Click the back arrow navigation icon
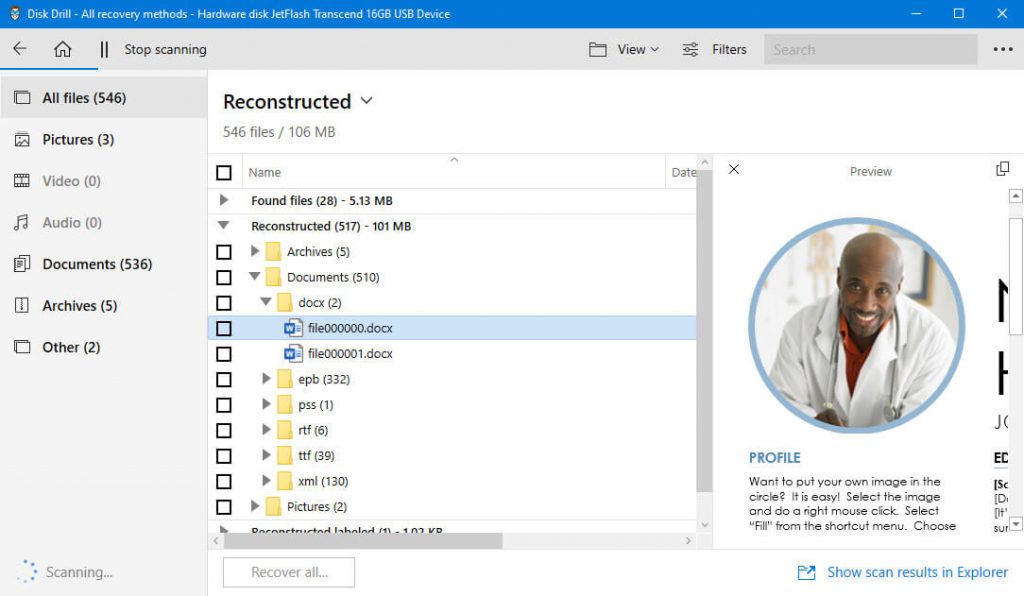 pyautogui.click(x=20, y=49)
